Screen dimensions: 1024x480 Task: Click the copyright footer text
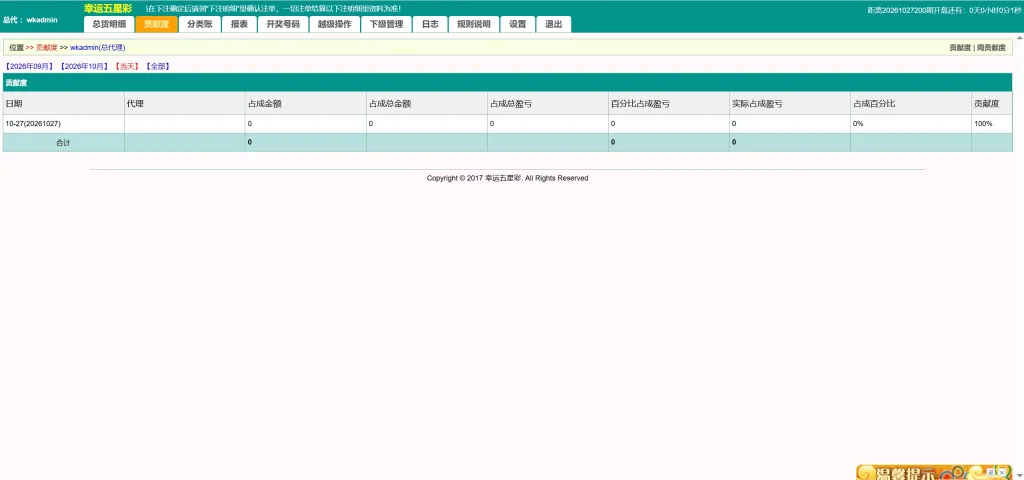(507, 178)
